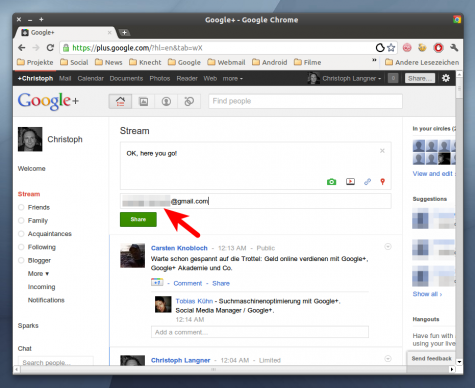Add a video to the post
475x388 pixels.
pyautogui.click(x=350, y=182)
